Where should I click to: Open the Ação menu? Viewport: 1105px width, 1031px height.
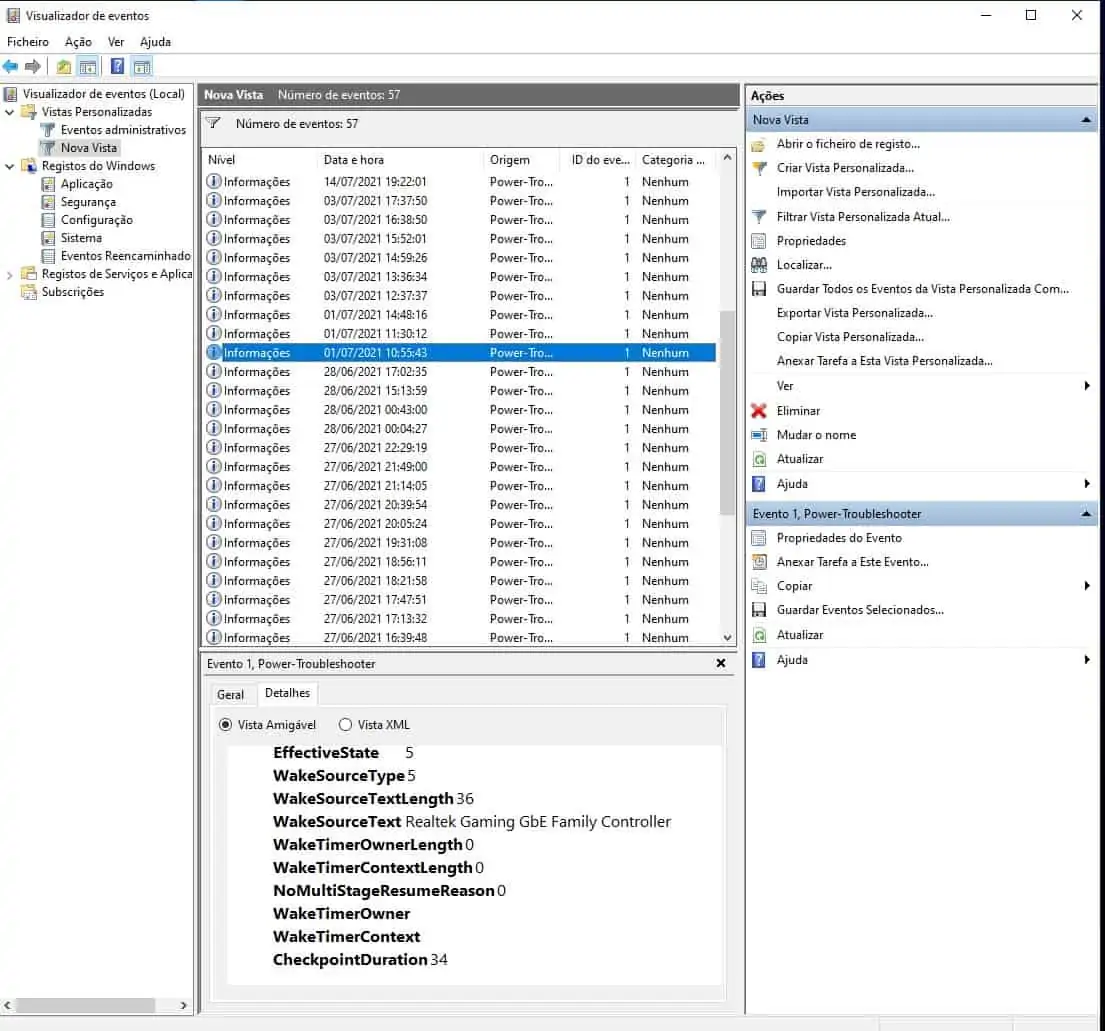coord(78,42)
